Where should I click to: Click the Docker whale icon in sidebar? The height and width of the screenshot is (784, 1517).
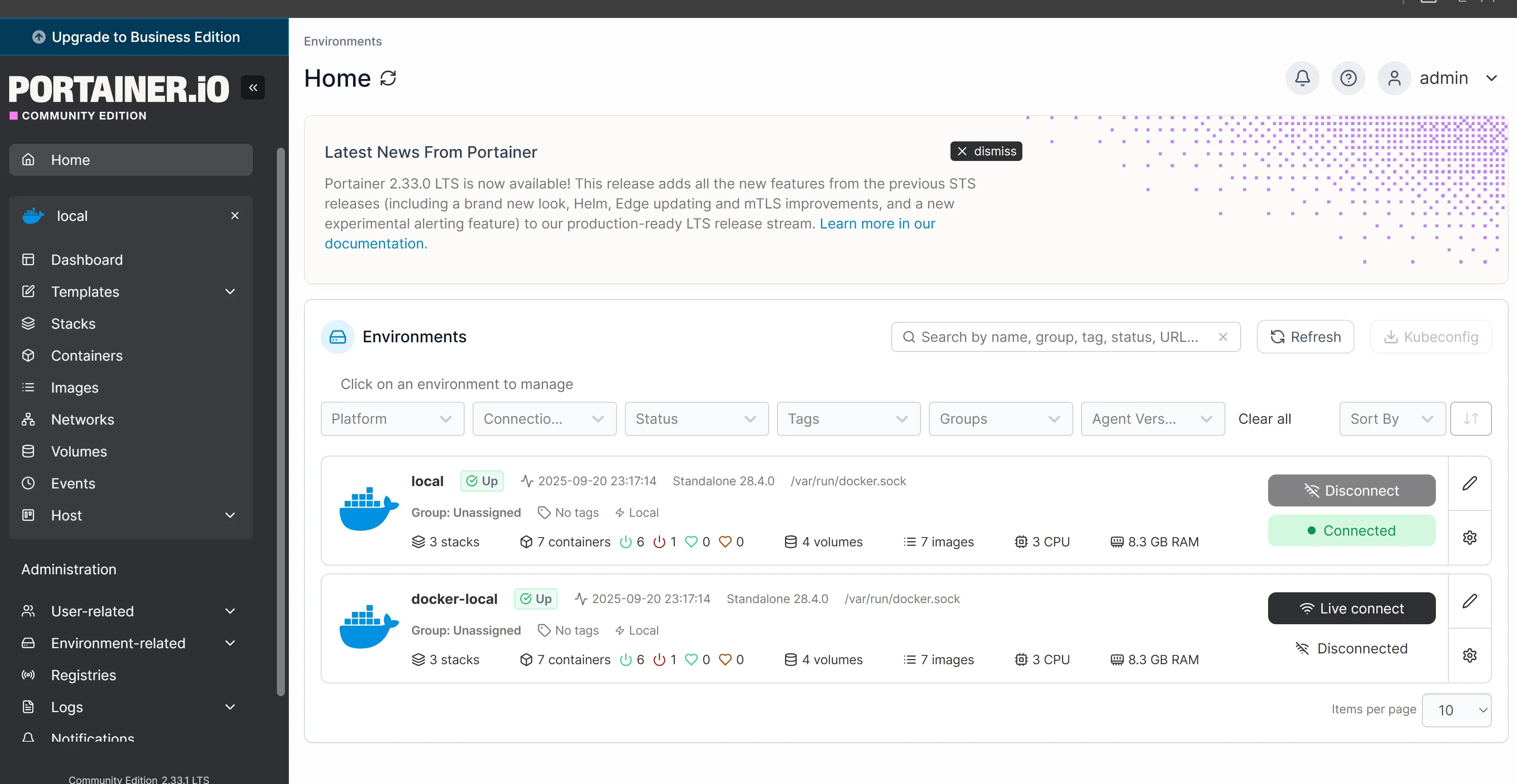[33, 216]
